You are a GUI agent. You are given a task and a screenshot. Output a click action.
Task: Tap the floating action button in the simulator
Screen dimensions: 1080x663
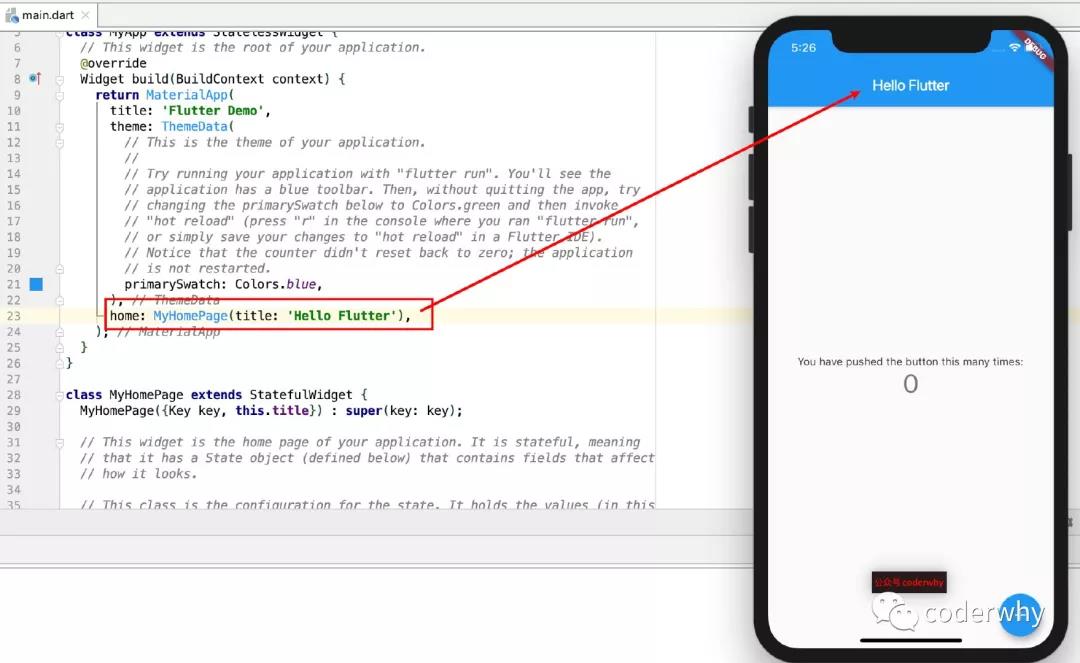[x=1020, y=614]
